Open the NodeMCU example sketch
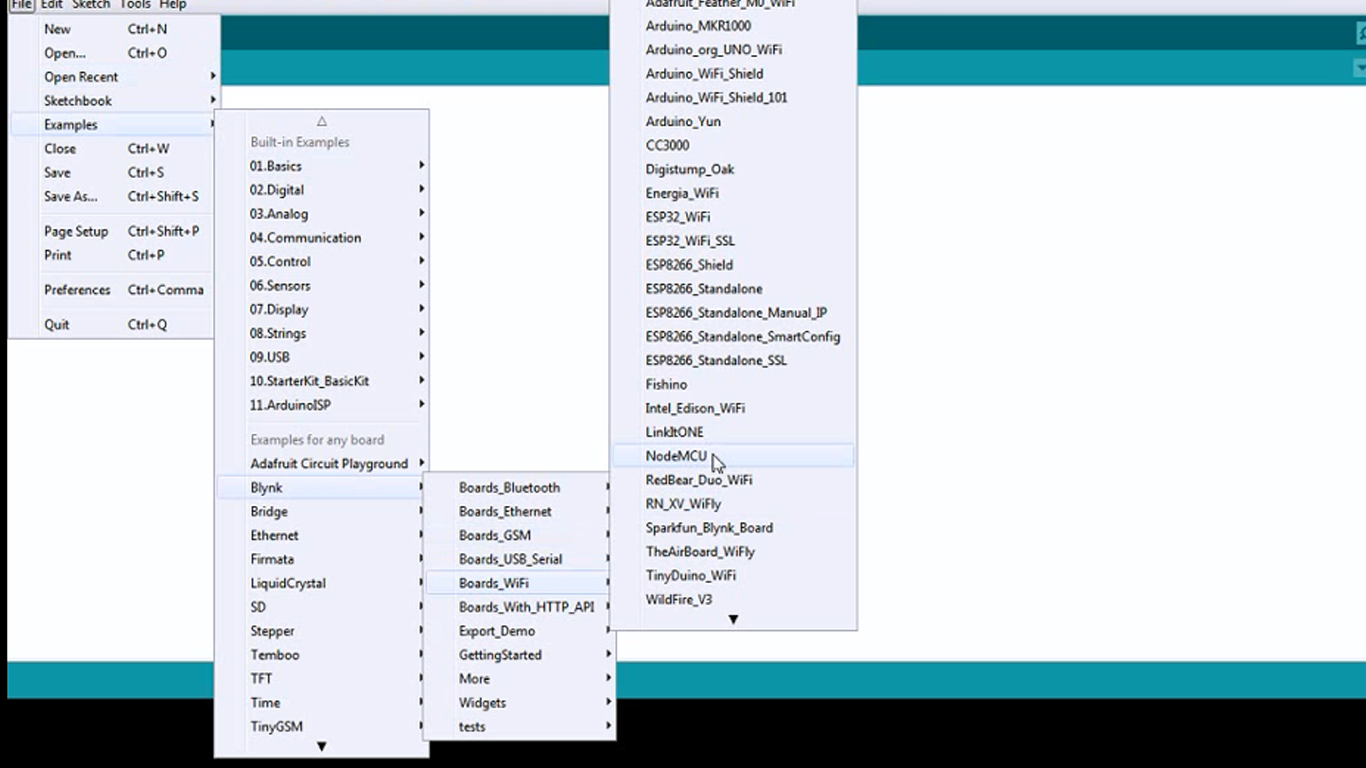This screenshot has height=768, width=1366. [x=733, y=456]
